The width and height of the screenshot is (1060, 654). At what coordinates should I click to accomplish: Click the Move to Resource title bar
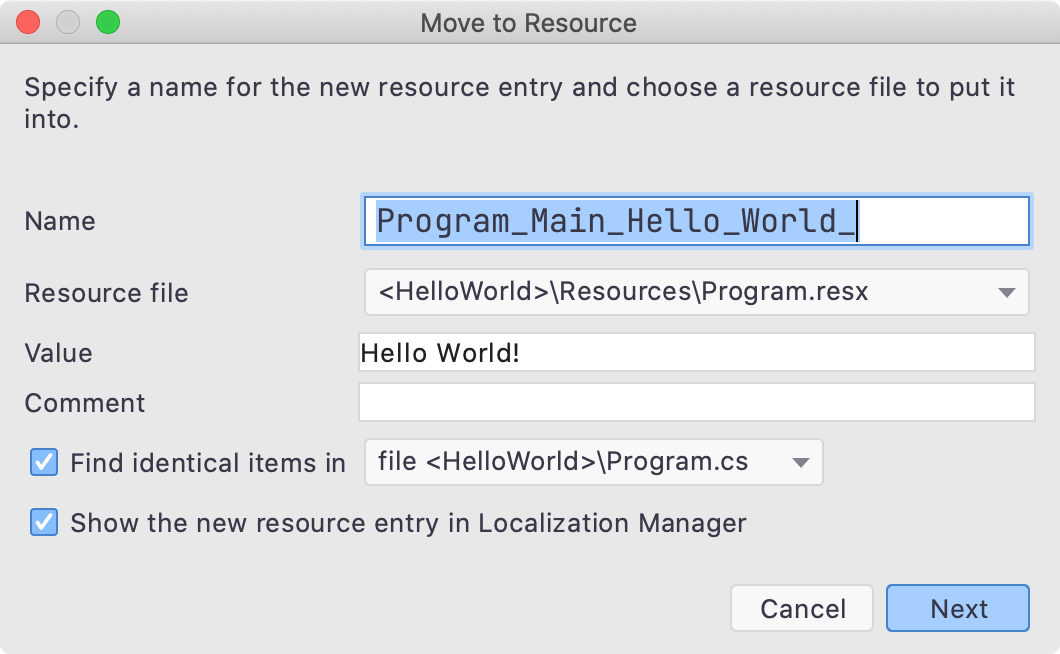point(530,22)
